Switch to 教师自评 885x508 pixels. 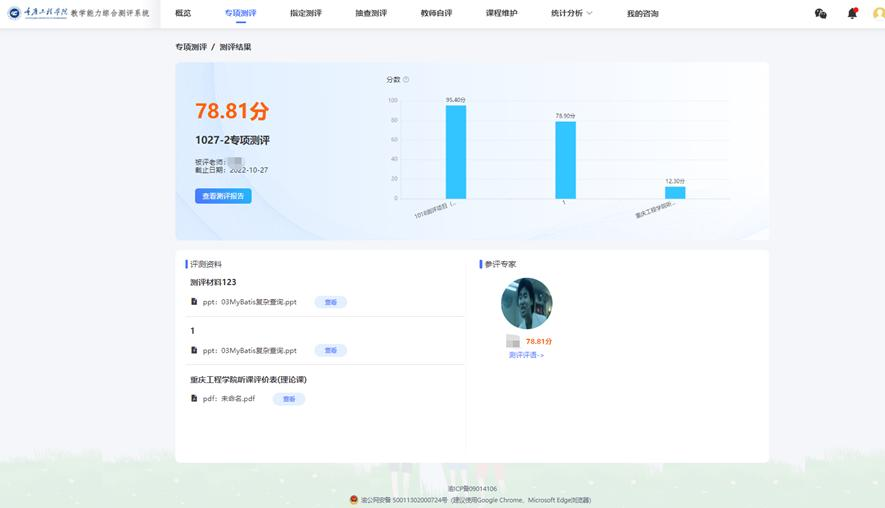(436, 13)
